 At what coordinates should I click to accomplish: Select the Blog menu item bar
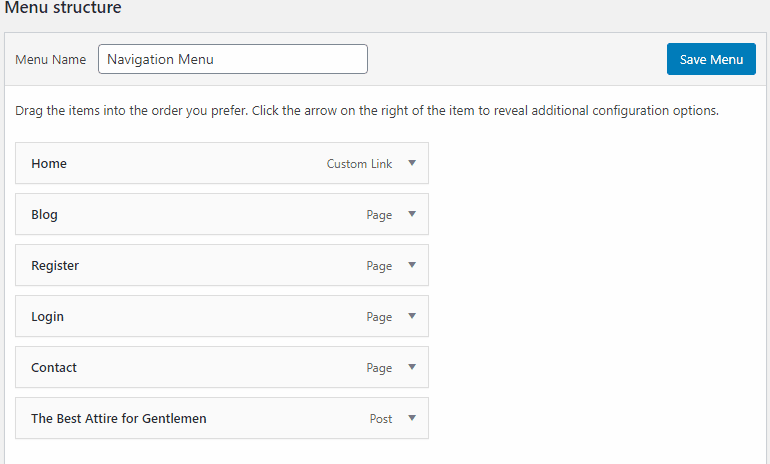222,214
